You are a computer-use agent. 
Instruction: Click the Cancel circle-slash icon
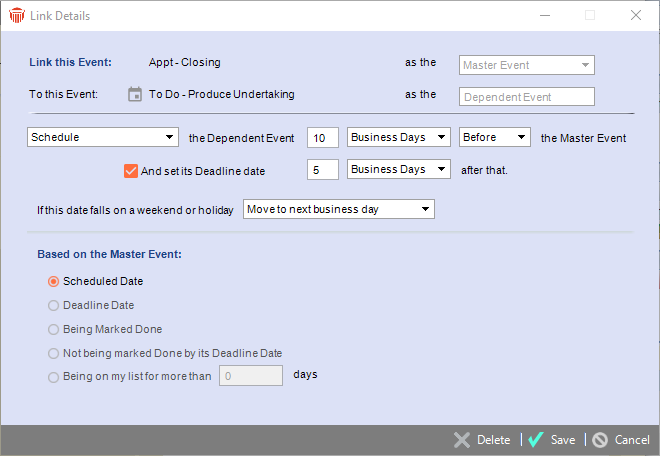(600, 440)
